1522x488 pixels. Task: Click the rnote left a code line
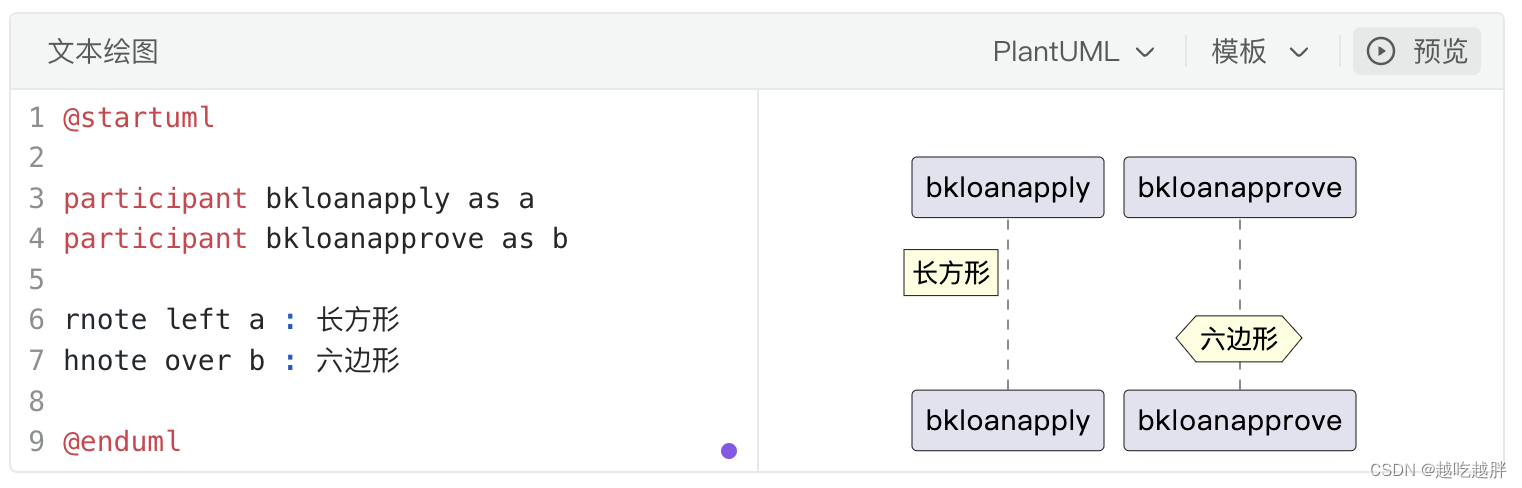pyautogui.click(x=231, y=320)
